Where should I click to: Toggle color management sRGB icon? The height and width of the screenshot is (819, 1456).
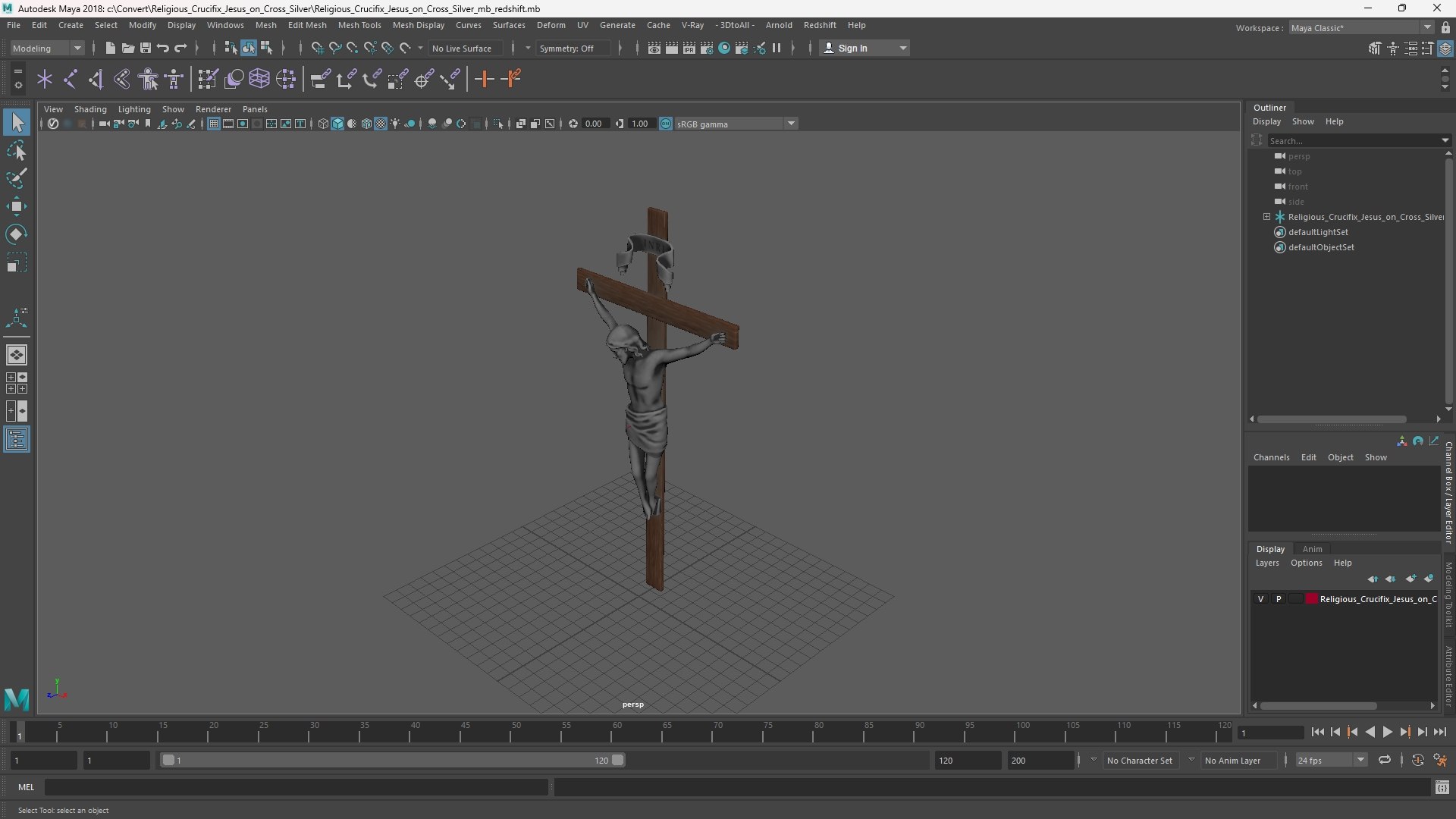[x=666, y=124]
